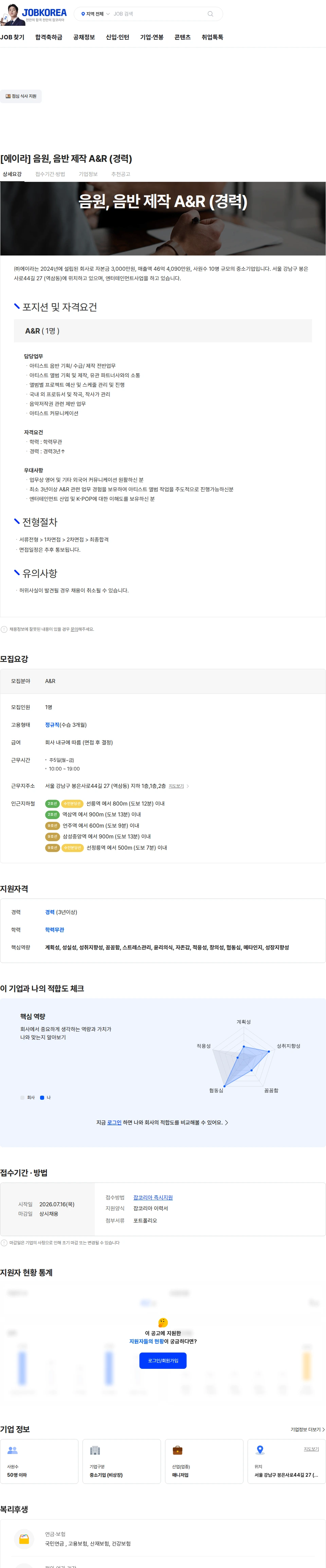The image size is (326, 1568).
Task: Open 기업정보 더보기 link
Action: pyautogui.click(x=308, y=1430)
